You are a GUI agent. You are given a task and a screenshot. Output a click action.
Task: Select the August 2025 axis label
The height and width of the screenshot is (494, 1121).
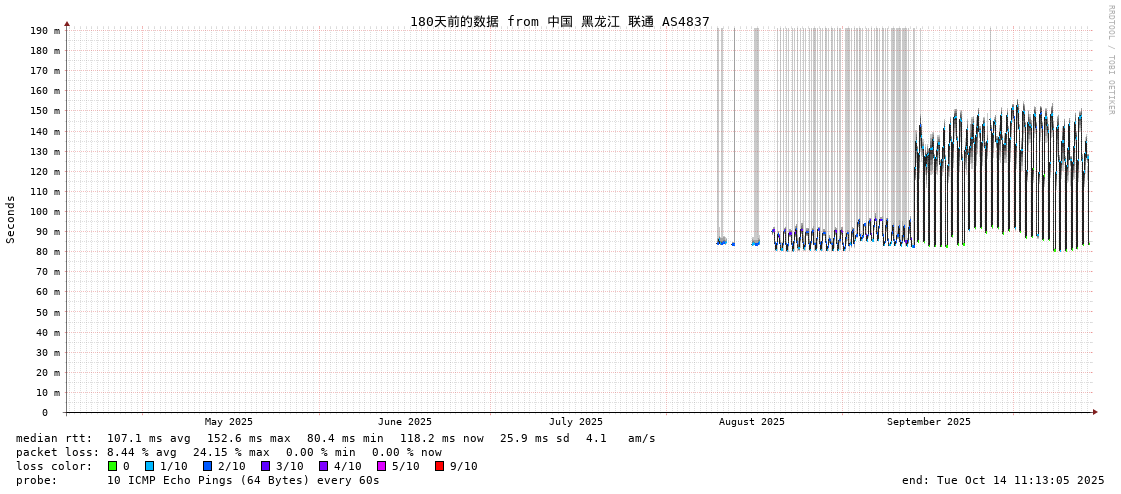click(x=752, y=422)
